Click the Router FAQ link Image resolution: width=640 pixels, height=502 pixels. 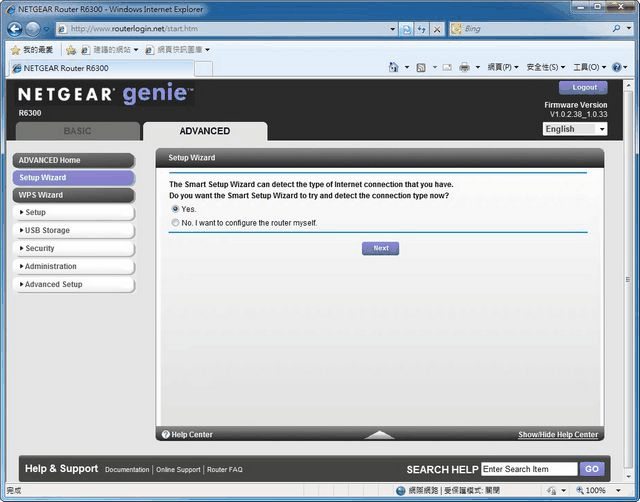pos(224,470)
